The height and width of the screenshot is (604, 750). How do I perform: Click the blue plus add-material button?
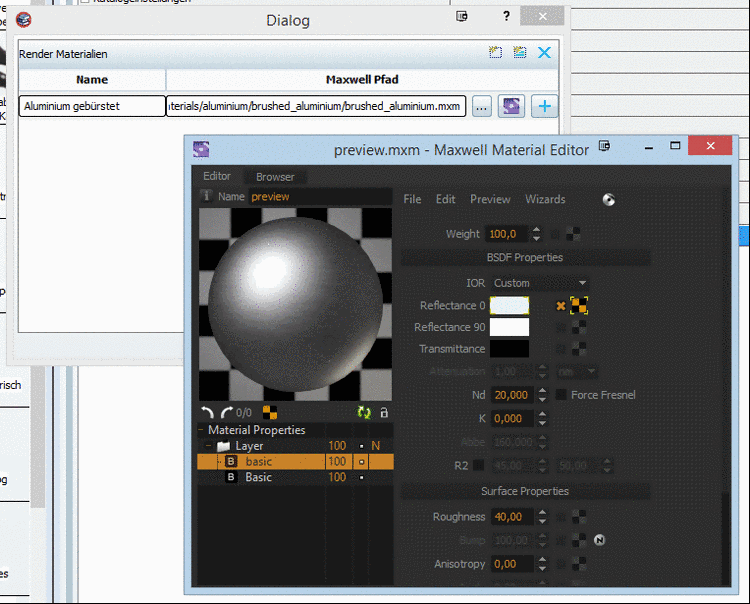click(x=544, y=106)
